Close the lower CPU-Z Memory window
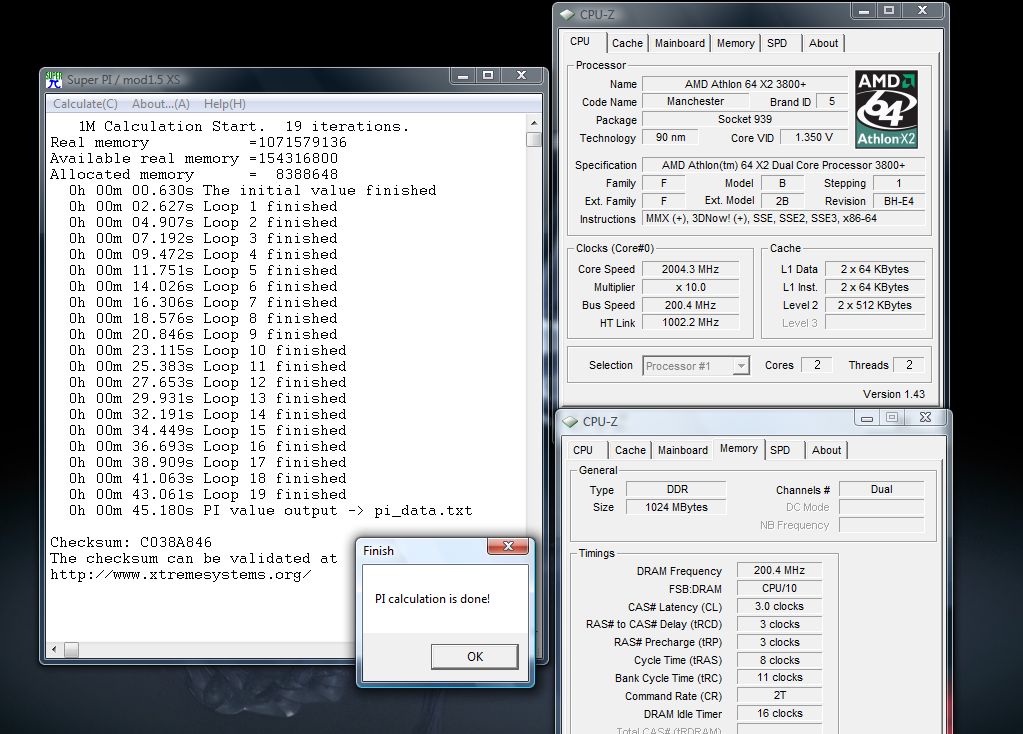 pos(925,418)
